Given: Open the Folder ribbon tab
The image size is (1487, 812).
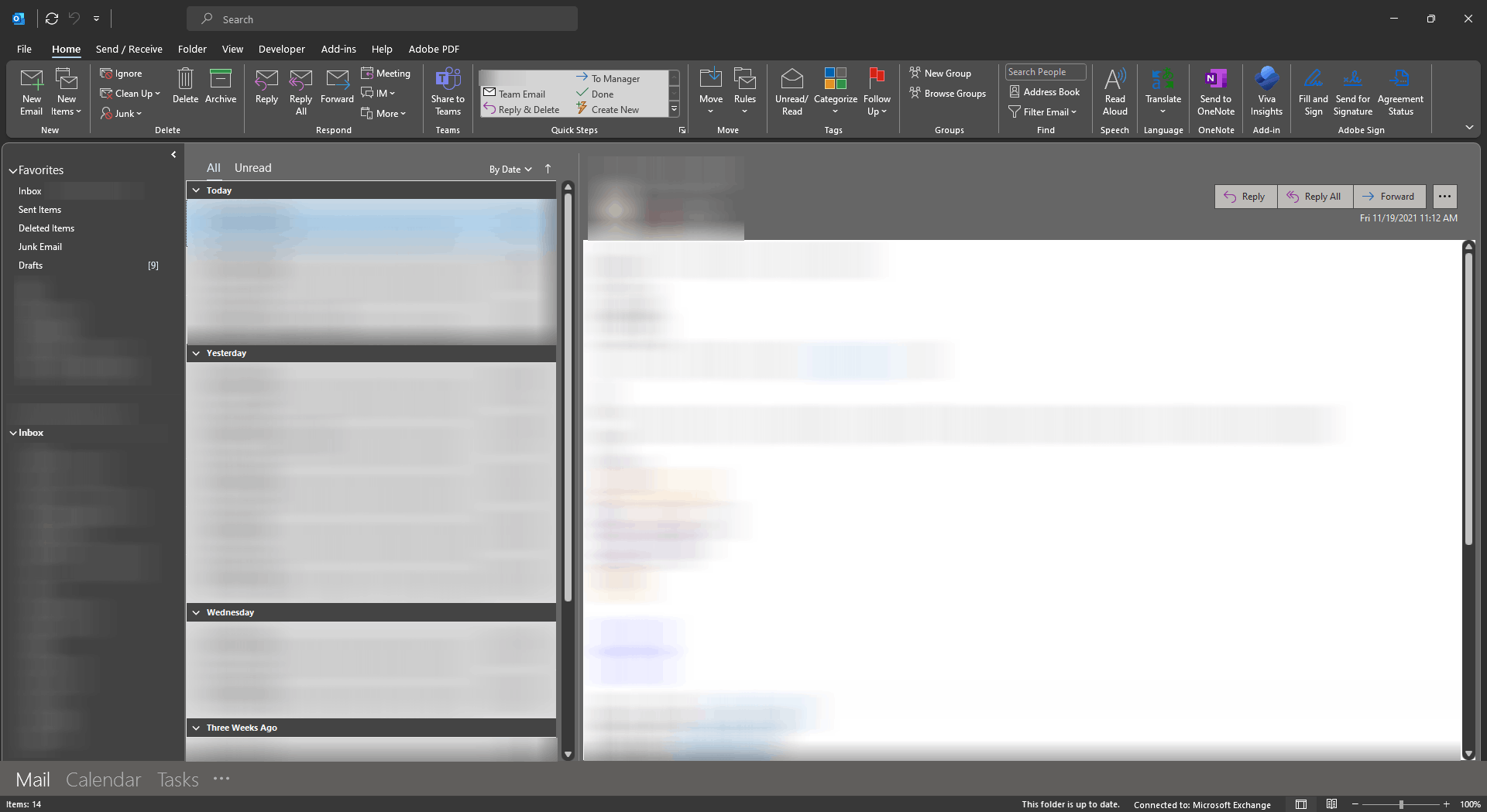Looking at the screenshot, I should [192, 49].
